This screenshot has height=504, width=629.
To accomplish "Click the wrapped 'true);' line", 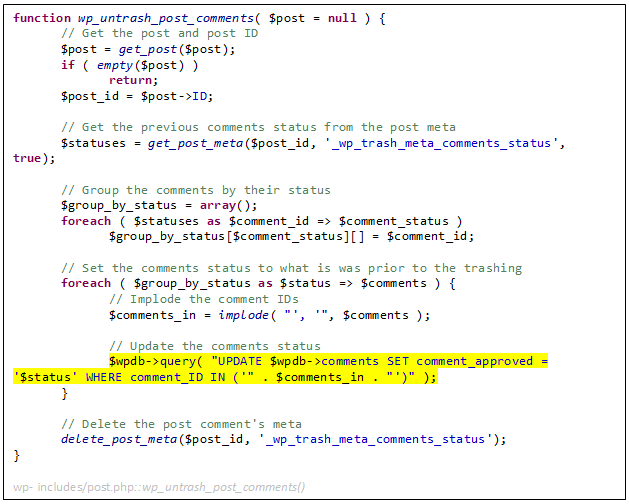I will (34, 158).
